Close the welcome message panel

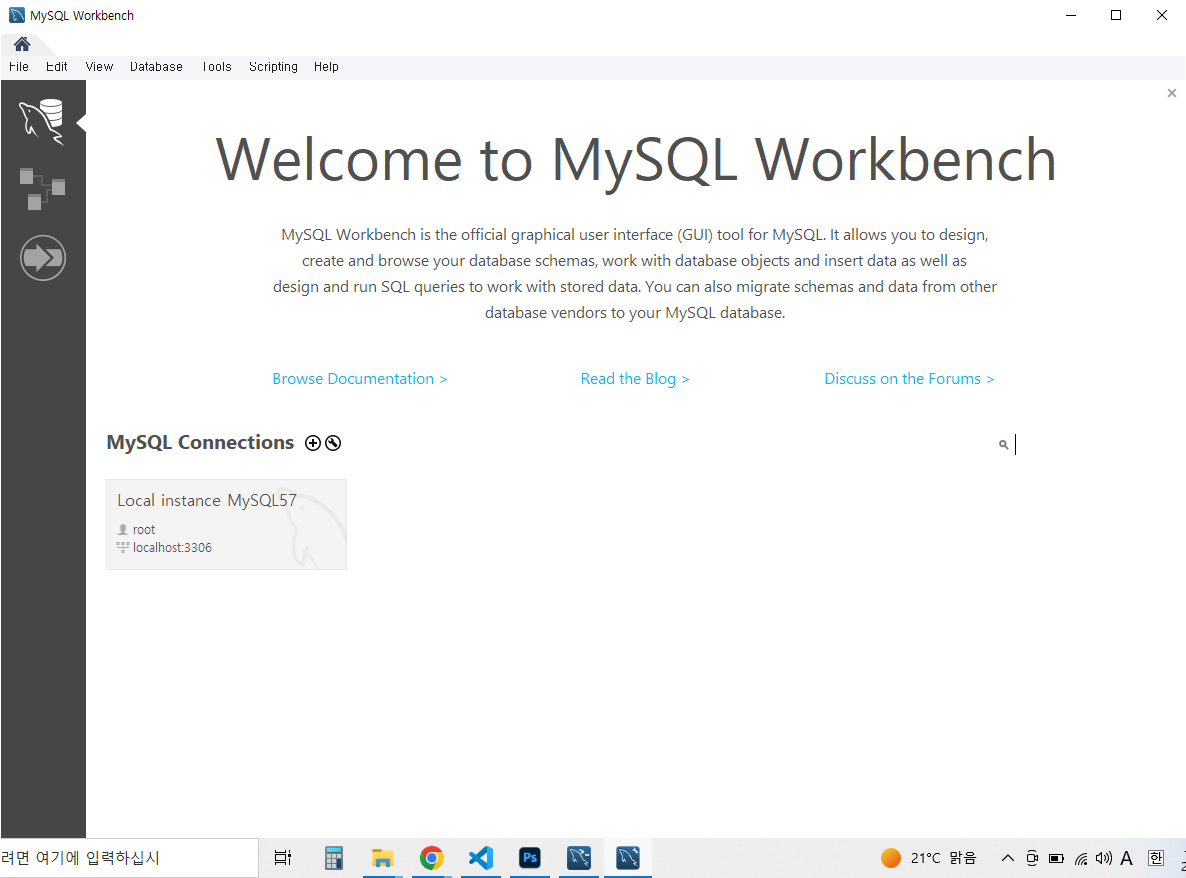[x=1172, y=93]
